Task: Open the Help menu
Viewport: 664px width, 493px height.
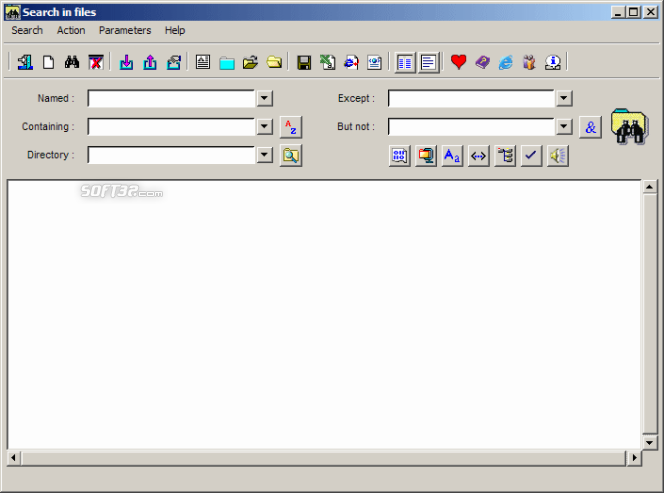Action: (x=175, y=31)
